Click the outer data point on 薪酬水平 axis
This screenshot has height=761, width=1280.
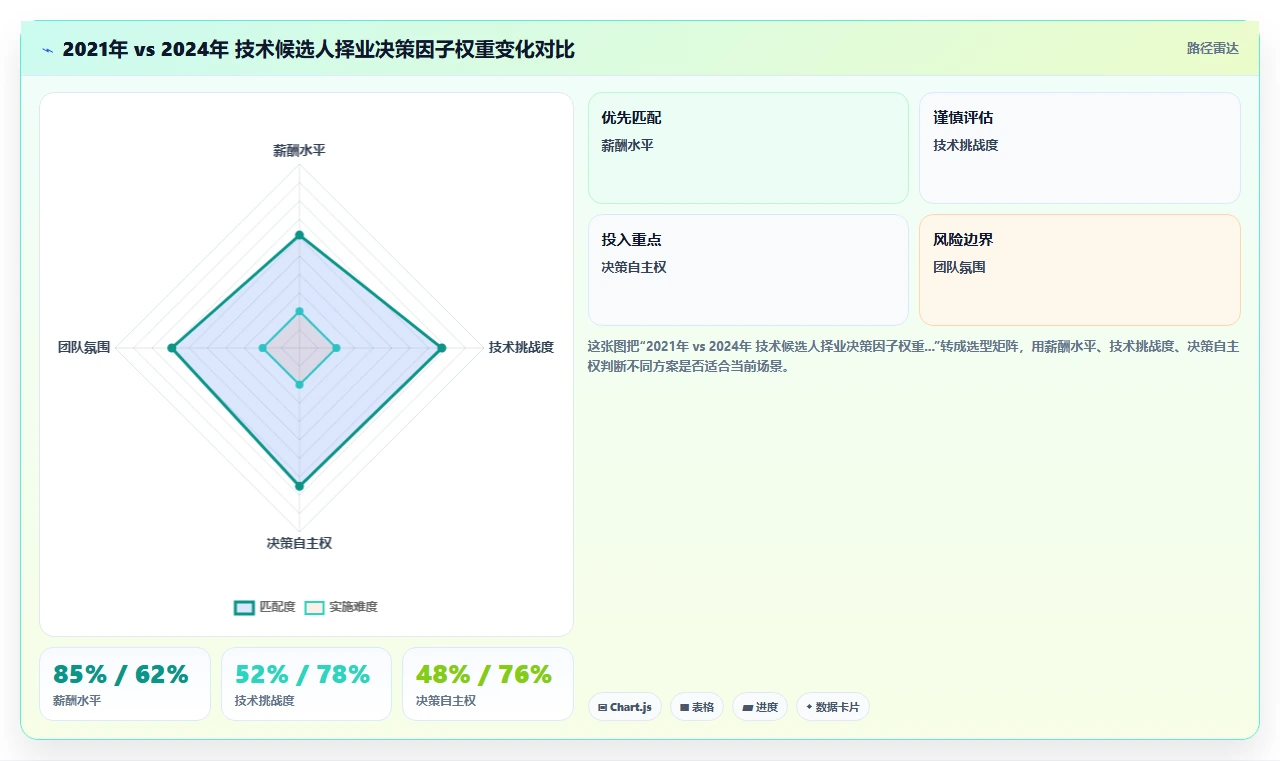pos(299,236)
